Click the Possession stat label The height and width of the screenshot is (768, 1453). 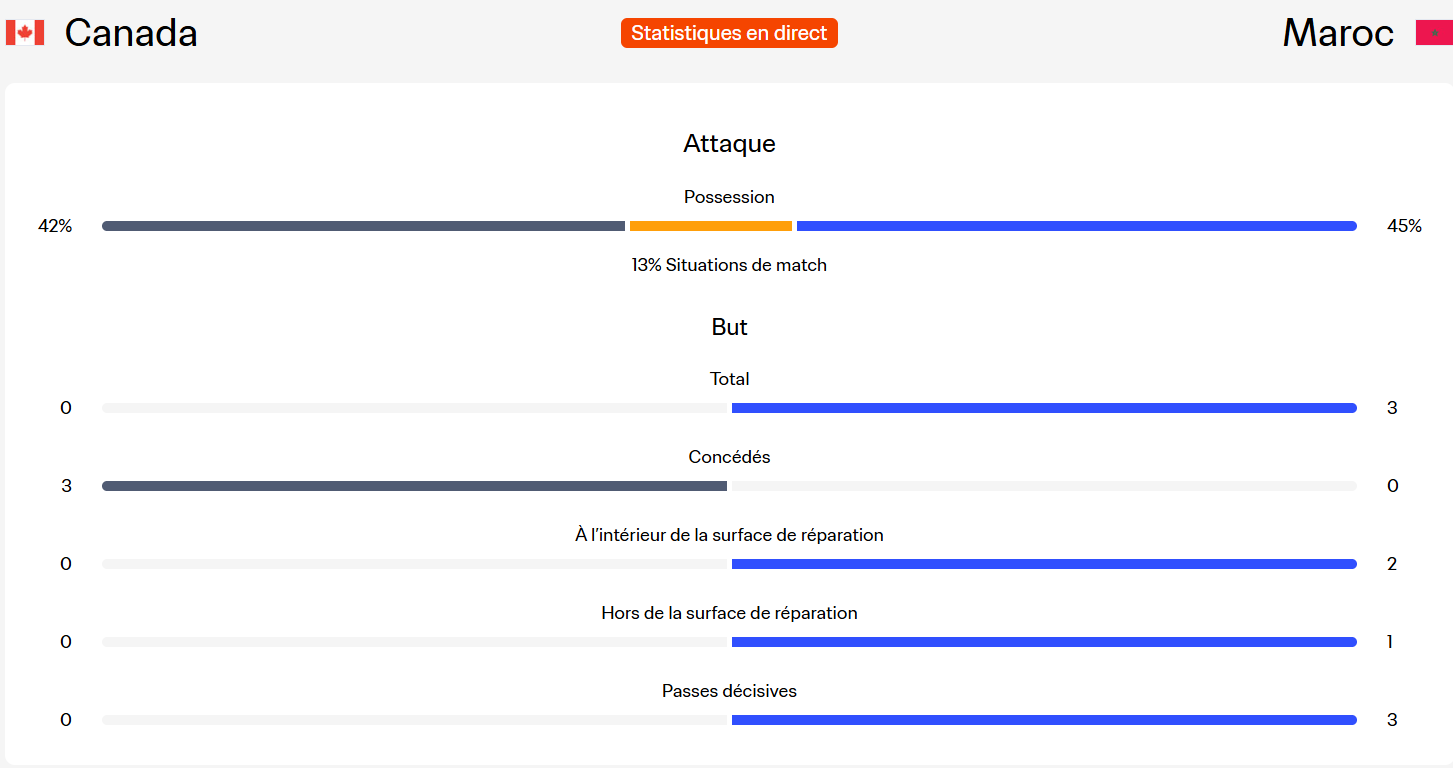click(729, 197)
